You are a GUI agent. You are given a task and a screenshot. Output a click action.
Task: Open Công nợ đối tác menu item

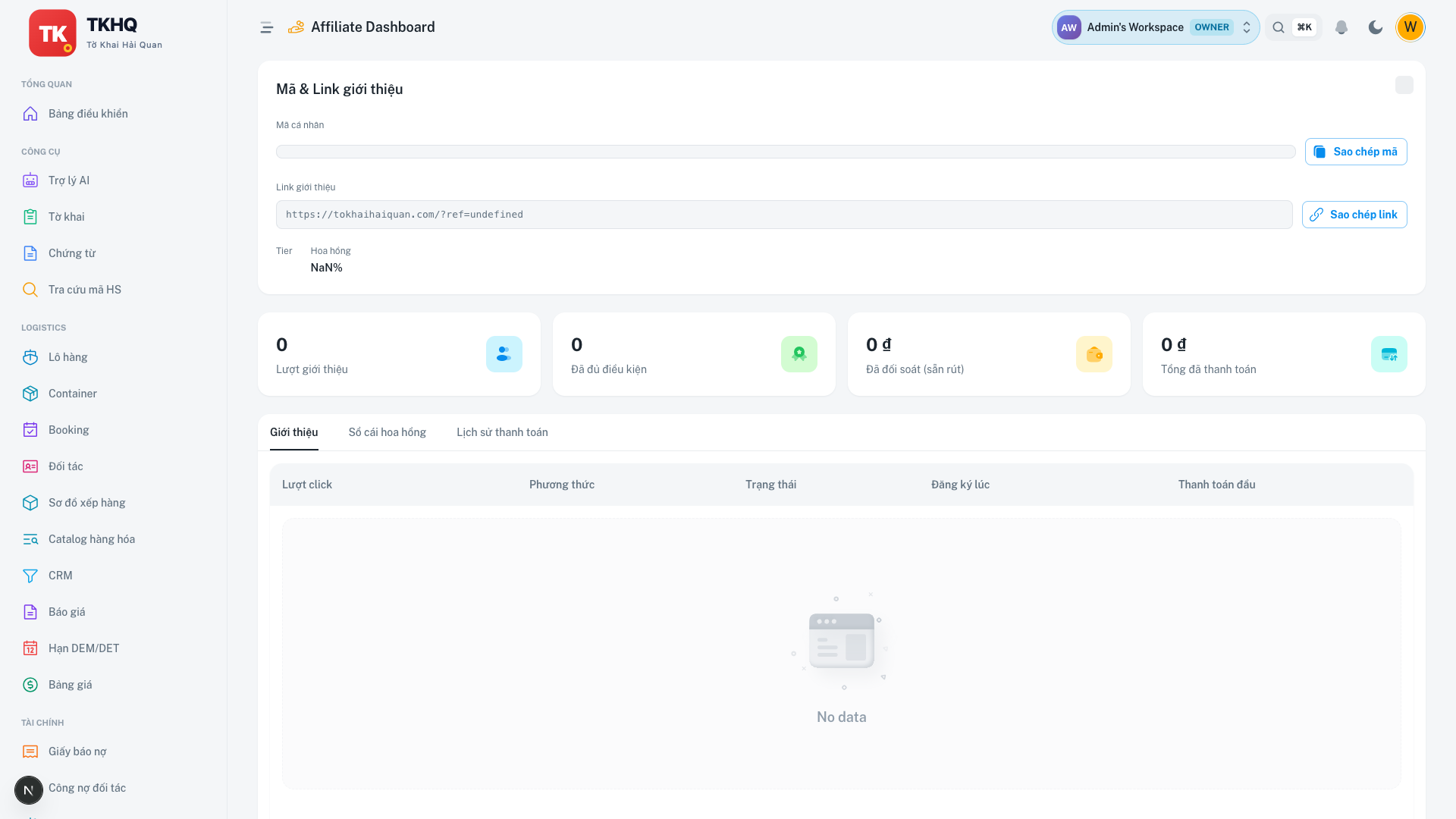click(x=114, y=788)
